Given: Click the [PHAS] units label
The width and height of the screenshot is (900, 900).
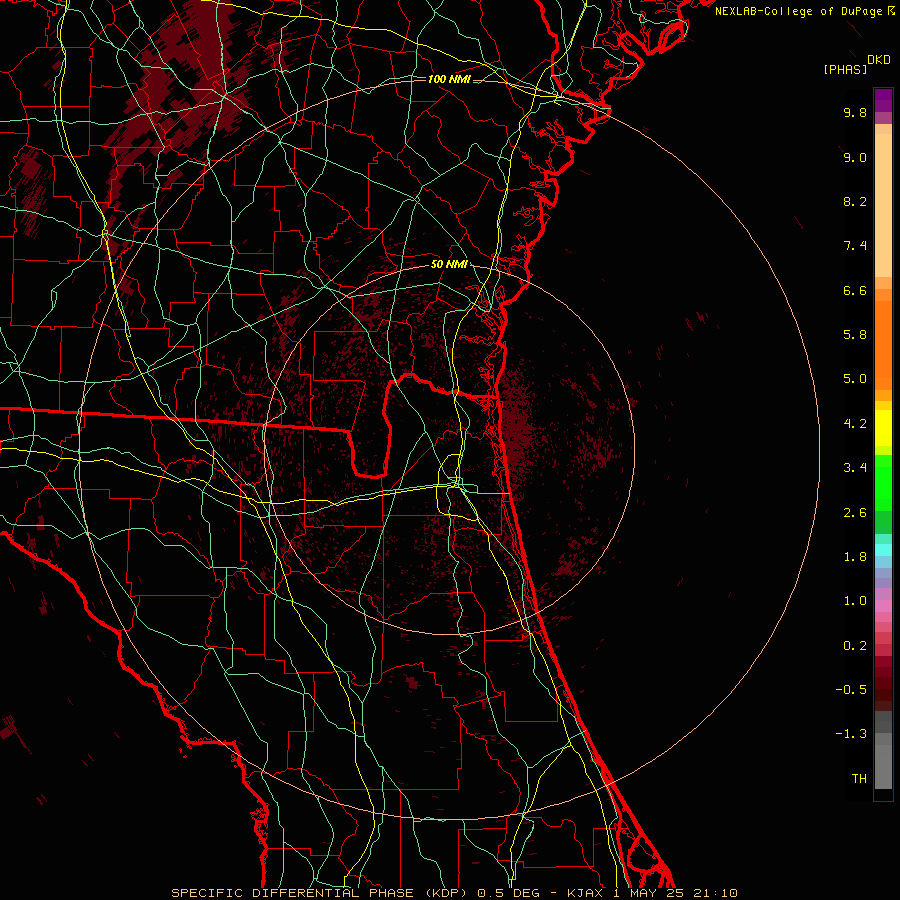Looking at the screenshot, I should coord(845,69).
